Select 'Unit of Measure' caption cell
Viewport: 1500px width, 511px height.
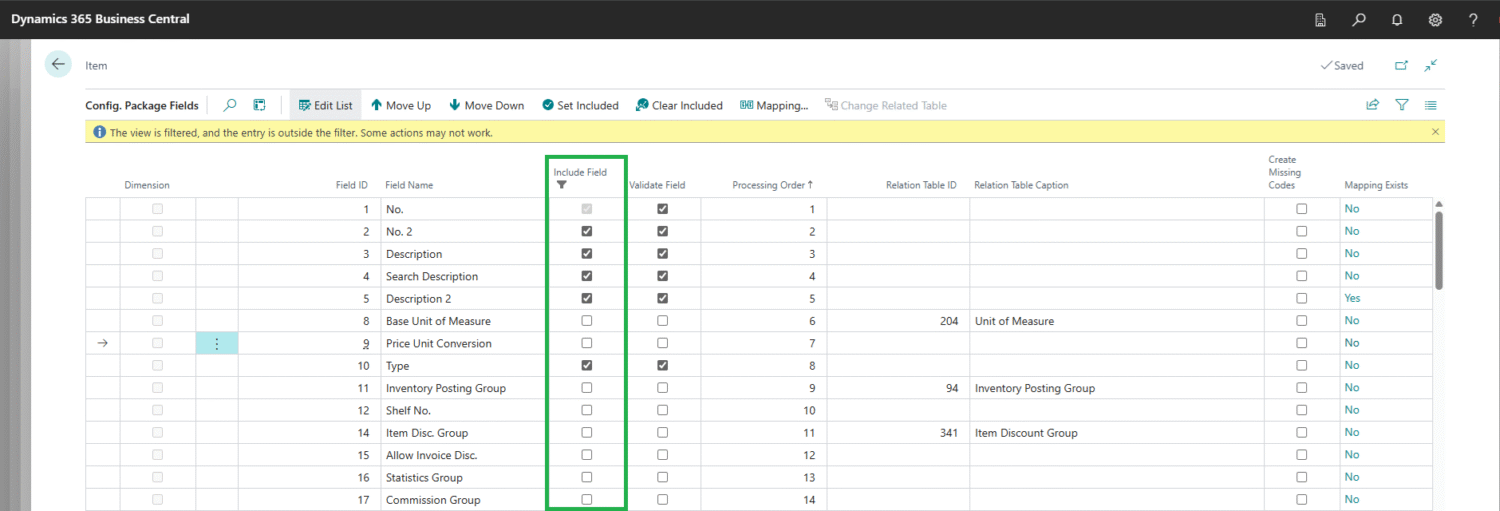pos(1116,321)
